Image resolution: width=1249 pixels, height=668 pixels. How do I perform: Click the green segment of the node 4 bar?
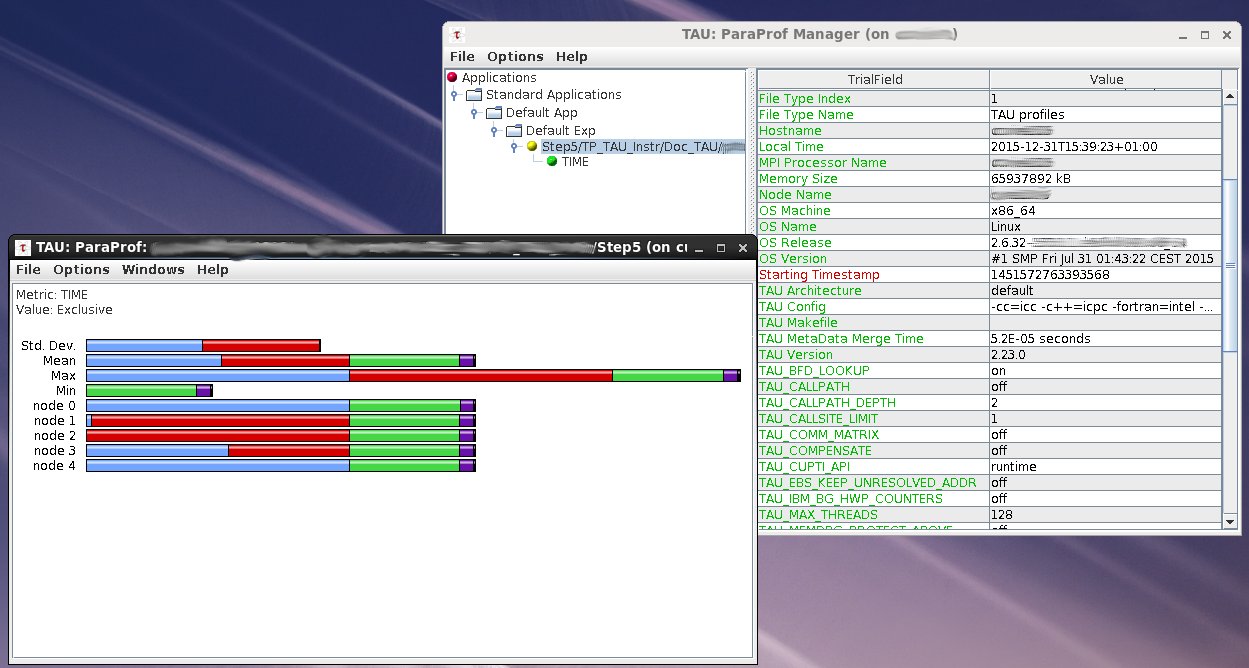(405, 466)
